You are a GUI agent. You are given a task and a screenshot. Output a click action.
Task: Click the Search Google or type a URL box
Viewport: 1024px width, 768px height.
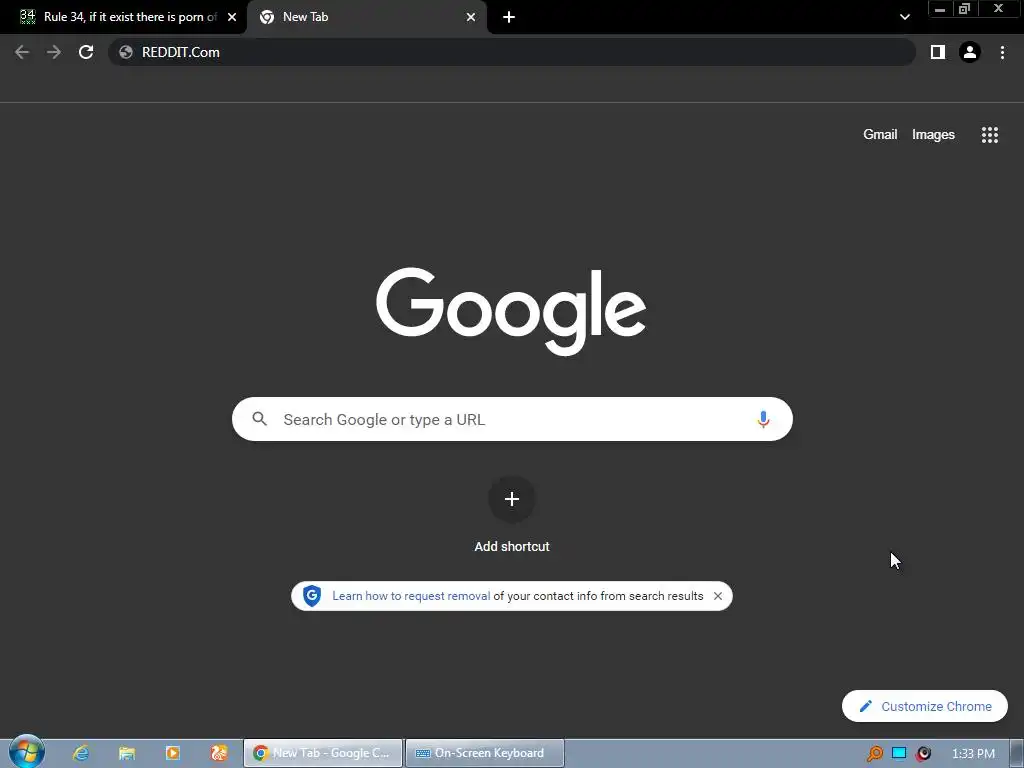coord(512,419)
